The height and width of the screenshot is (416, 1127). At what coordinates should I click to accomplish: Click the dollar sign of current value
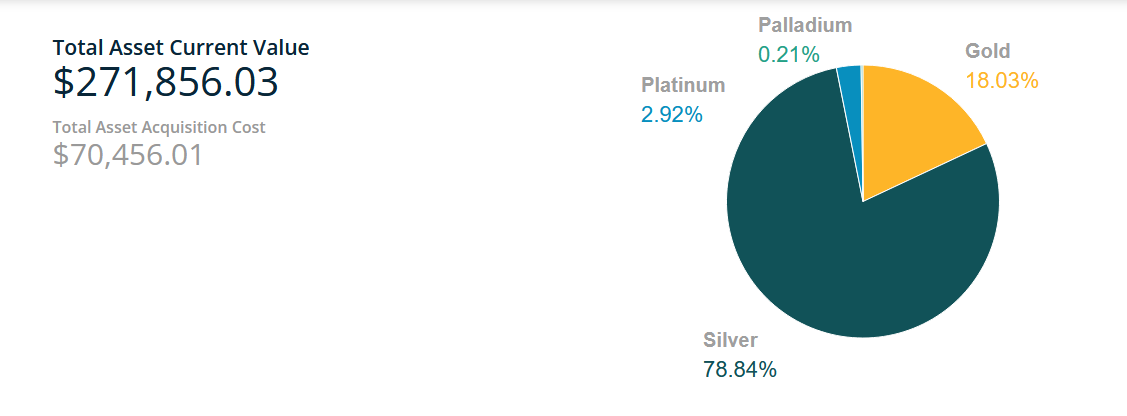[63, 82]
